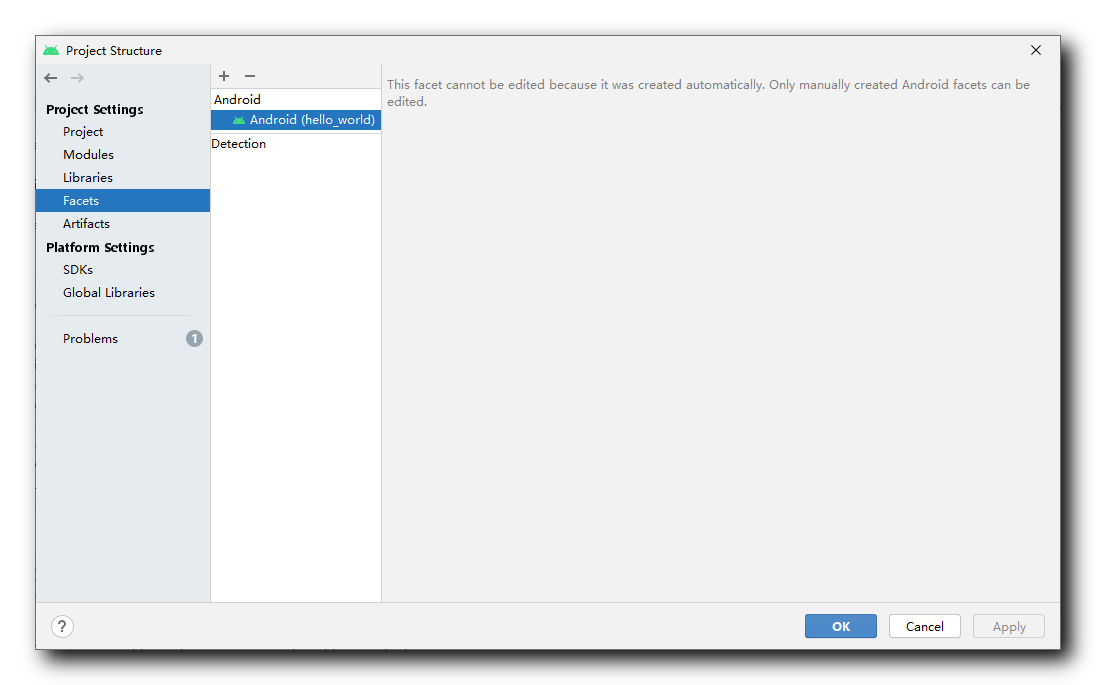
Task: Click the Android icon in the title bar
Action: point(51,50)
